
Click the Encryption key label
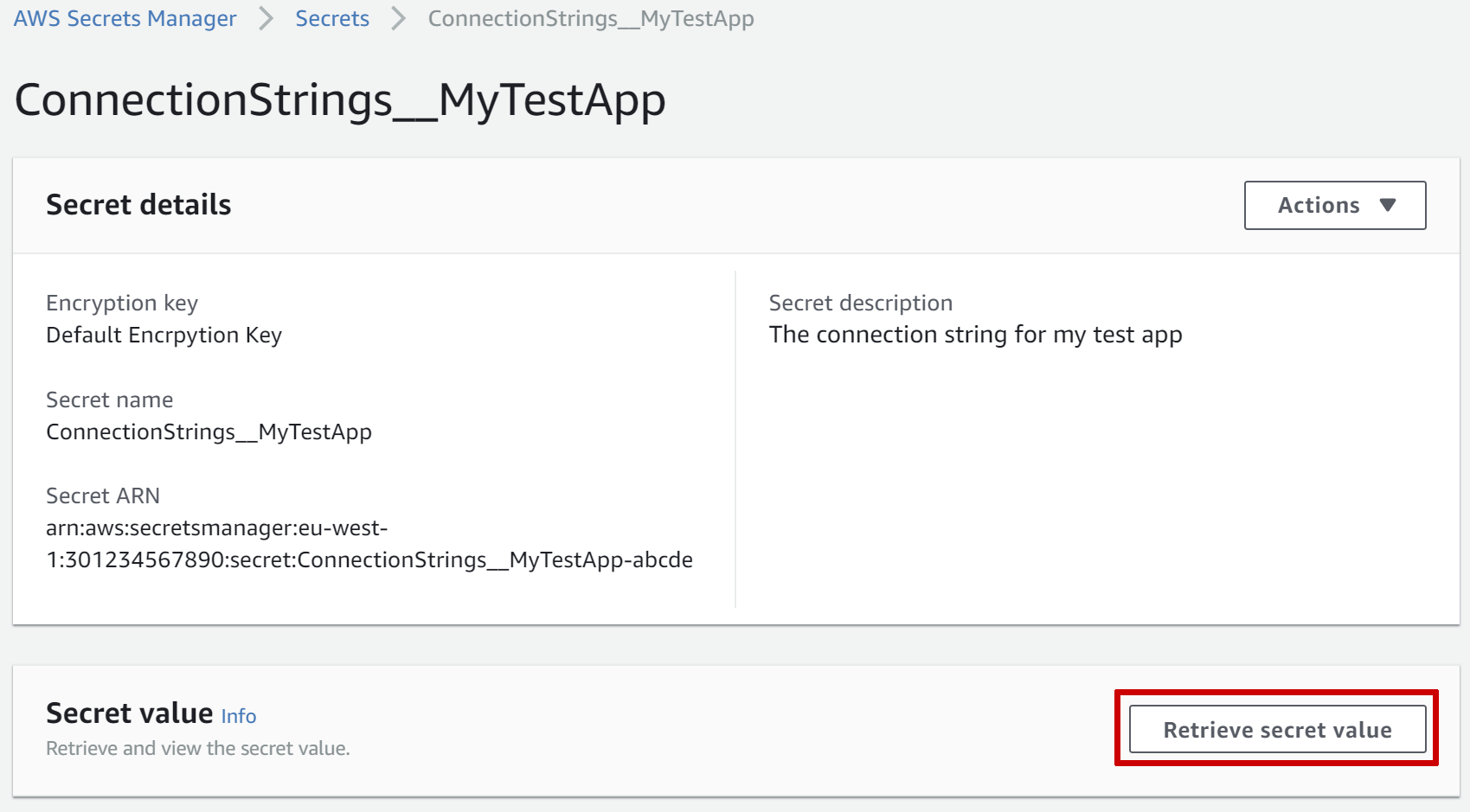[x=122, y=304]
